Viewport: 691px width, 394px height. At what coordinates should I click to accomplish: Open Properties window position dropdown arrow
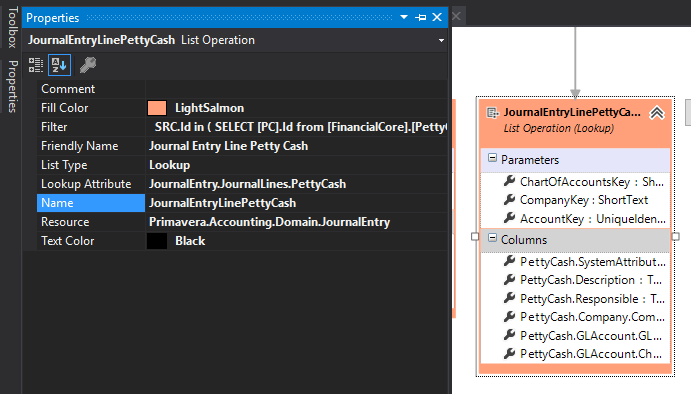tap(404, 17)
